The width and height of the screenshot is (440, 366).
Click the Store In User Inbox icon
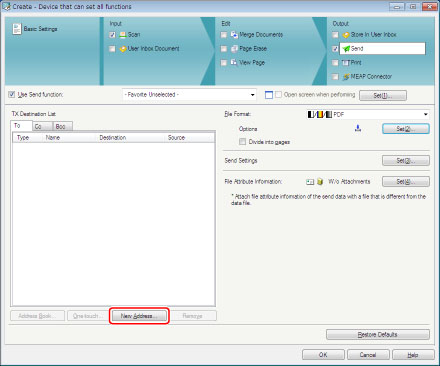point(346,35)
